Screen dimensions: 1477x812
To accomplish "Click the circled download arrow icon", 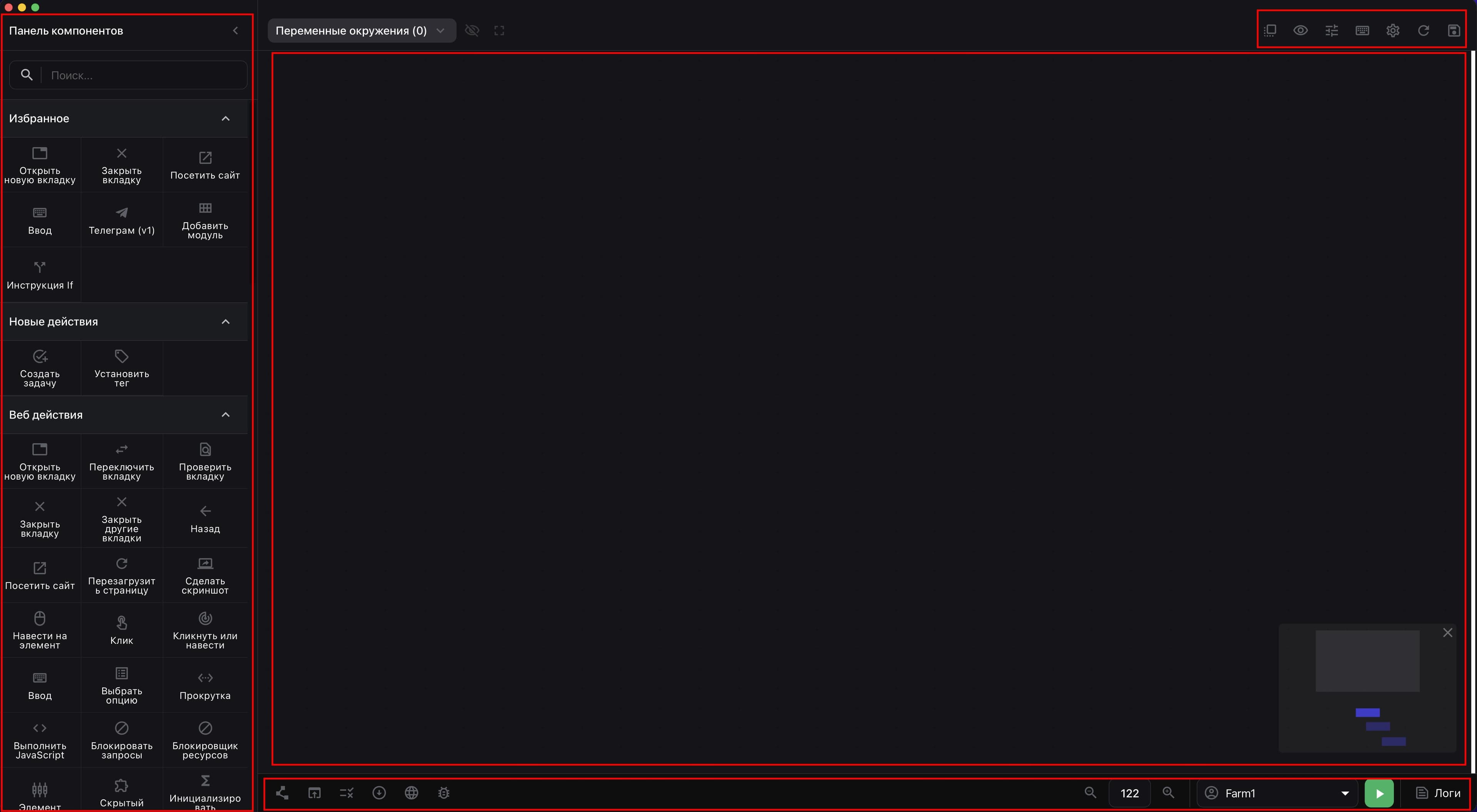I will [379, 792].
